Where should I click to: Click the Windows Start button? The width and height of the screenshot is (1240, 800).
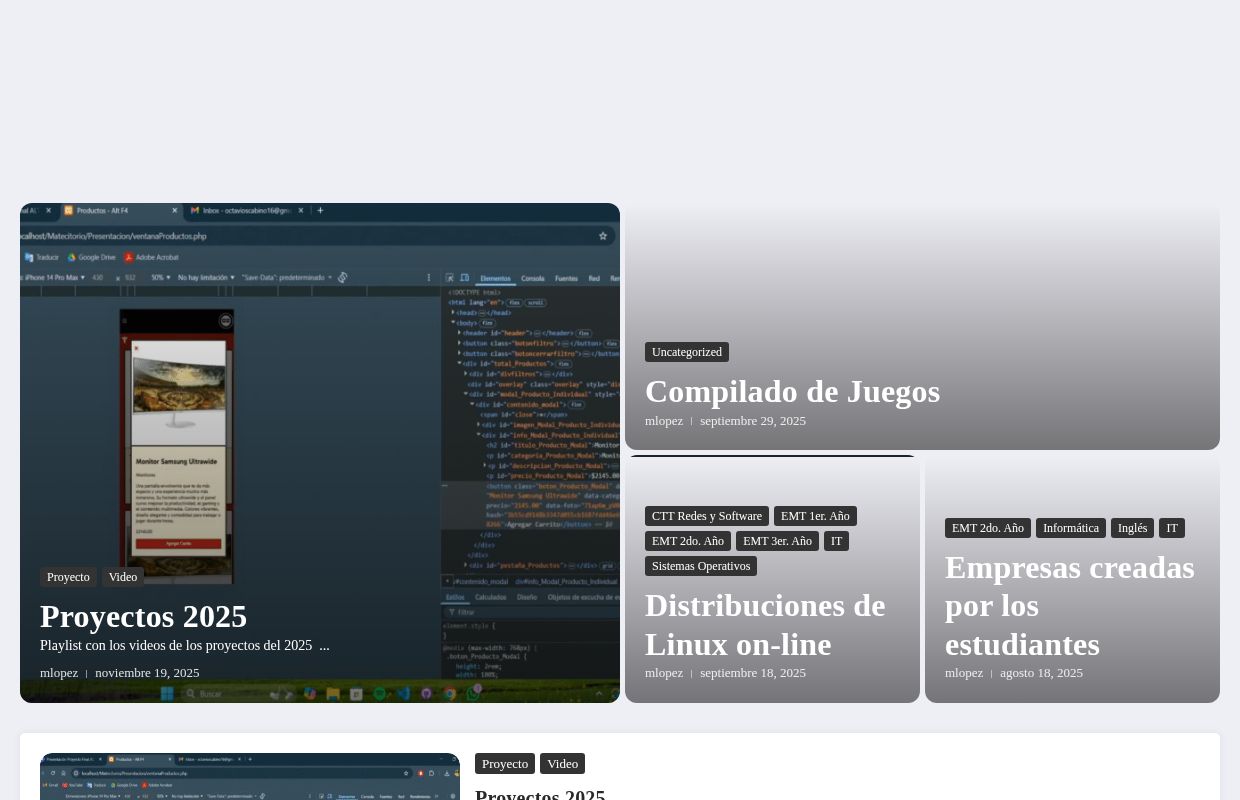click(x=167, y=694)
